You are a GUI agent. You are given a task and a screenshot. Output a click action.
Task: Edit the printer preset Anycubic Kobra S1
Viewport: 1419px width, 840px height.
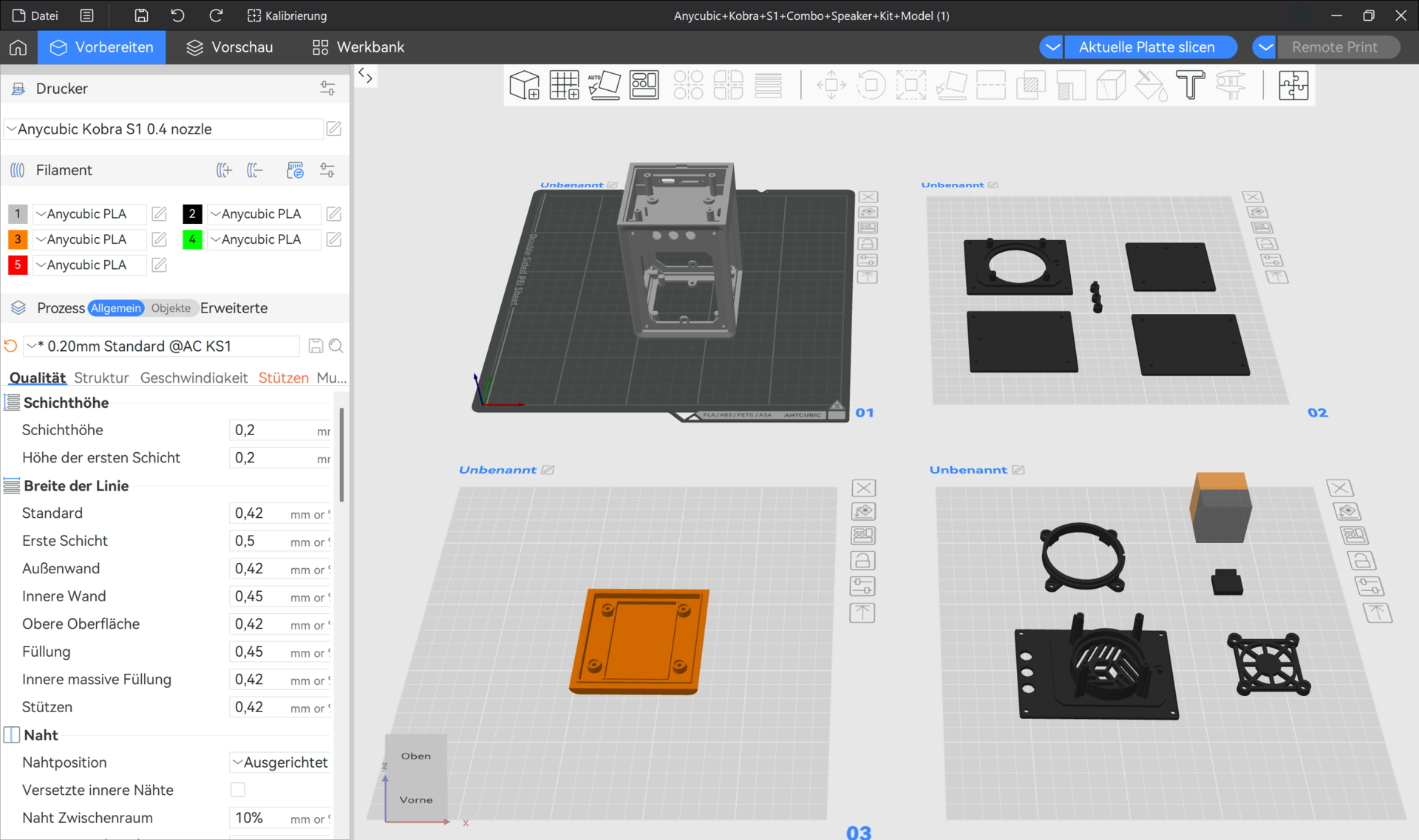click(x=334, y=129)
